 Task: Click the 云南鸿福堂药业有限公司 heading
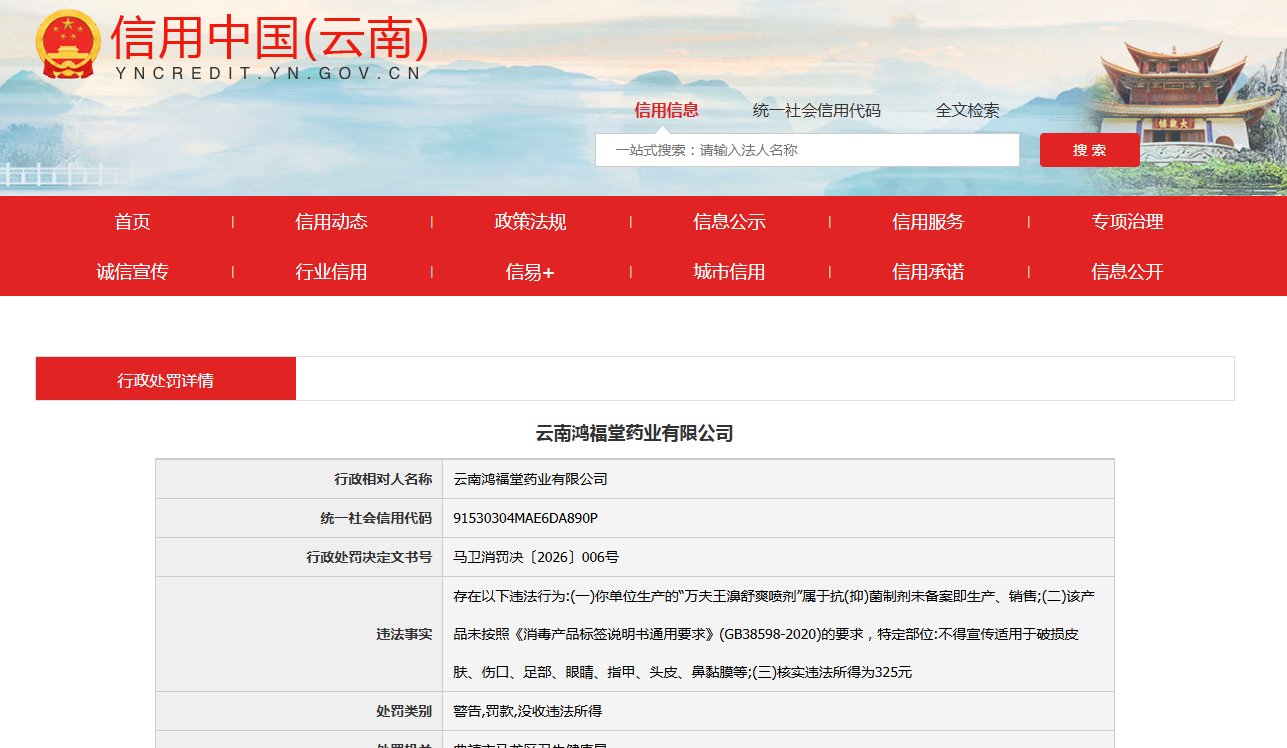(x=635, y=433)
